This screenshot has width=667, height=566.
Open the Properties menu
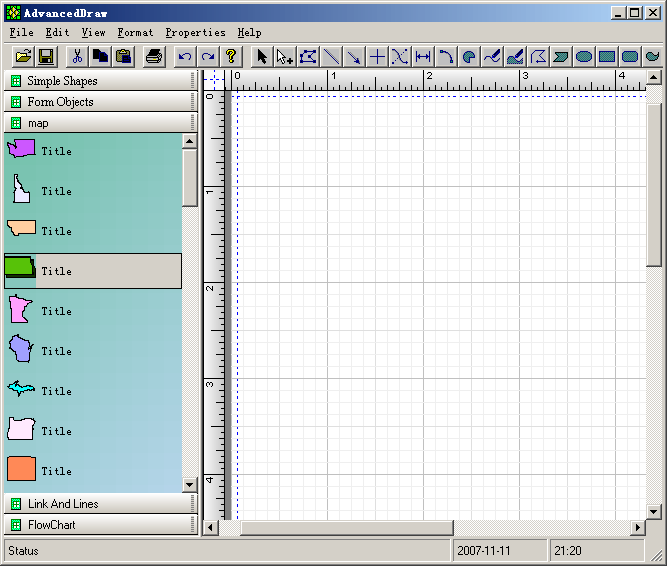(x=195, y=33)
